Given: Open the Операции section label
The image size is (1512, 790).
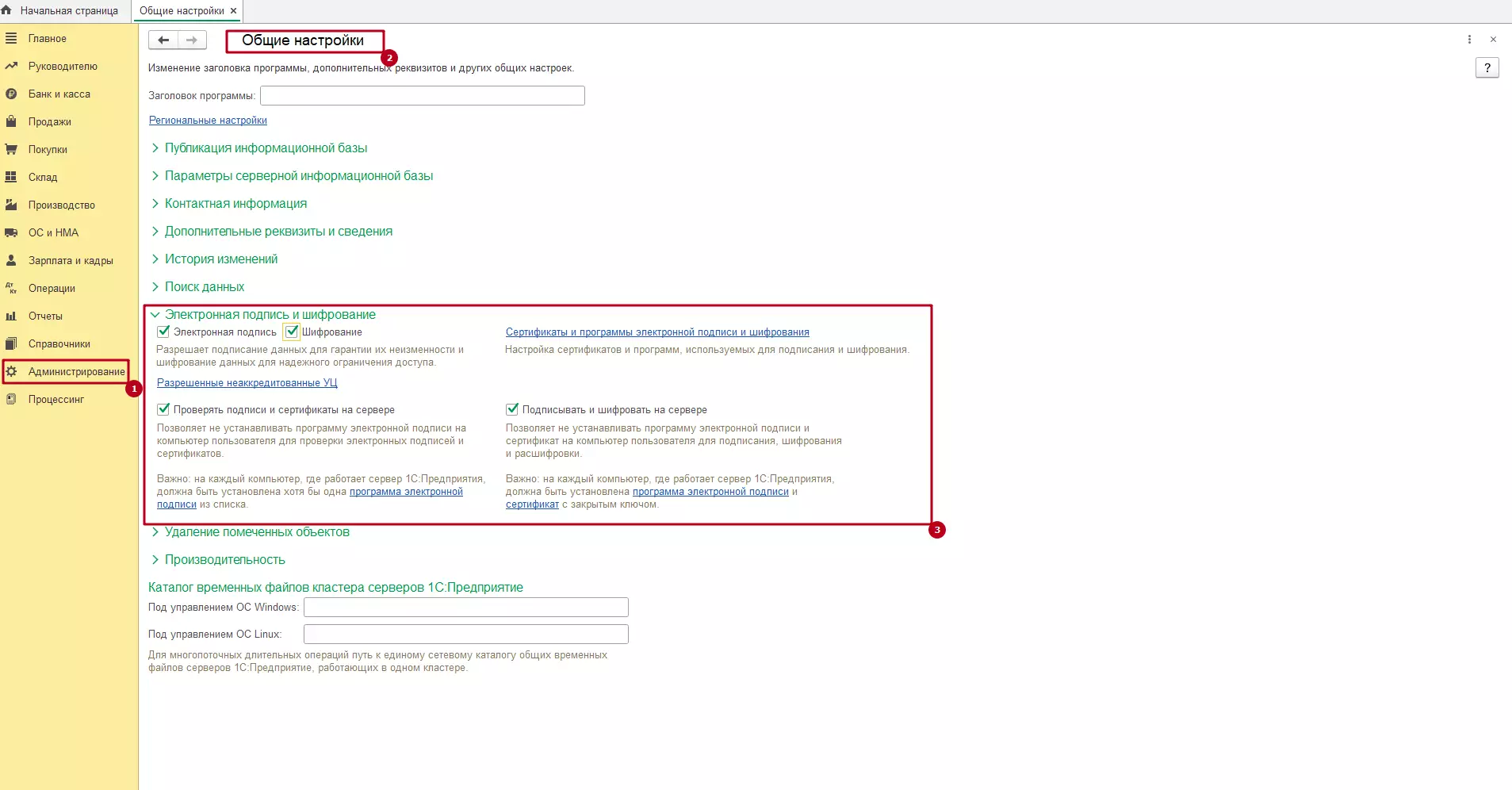Looking at the screenshot, I should point(52,288).
